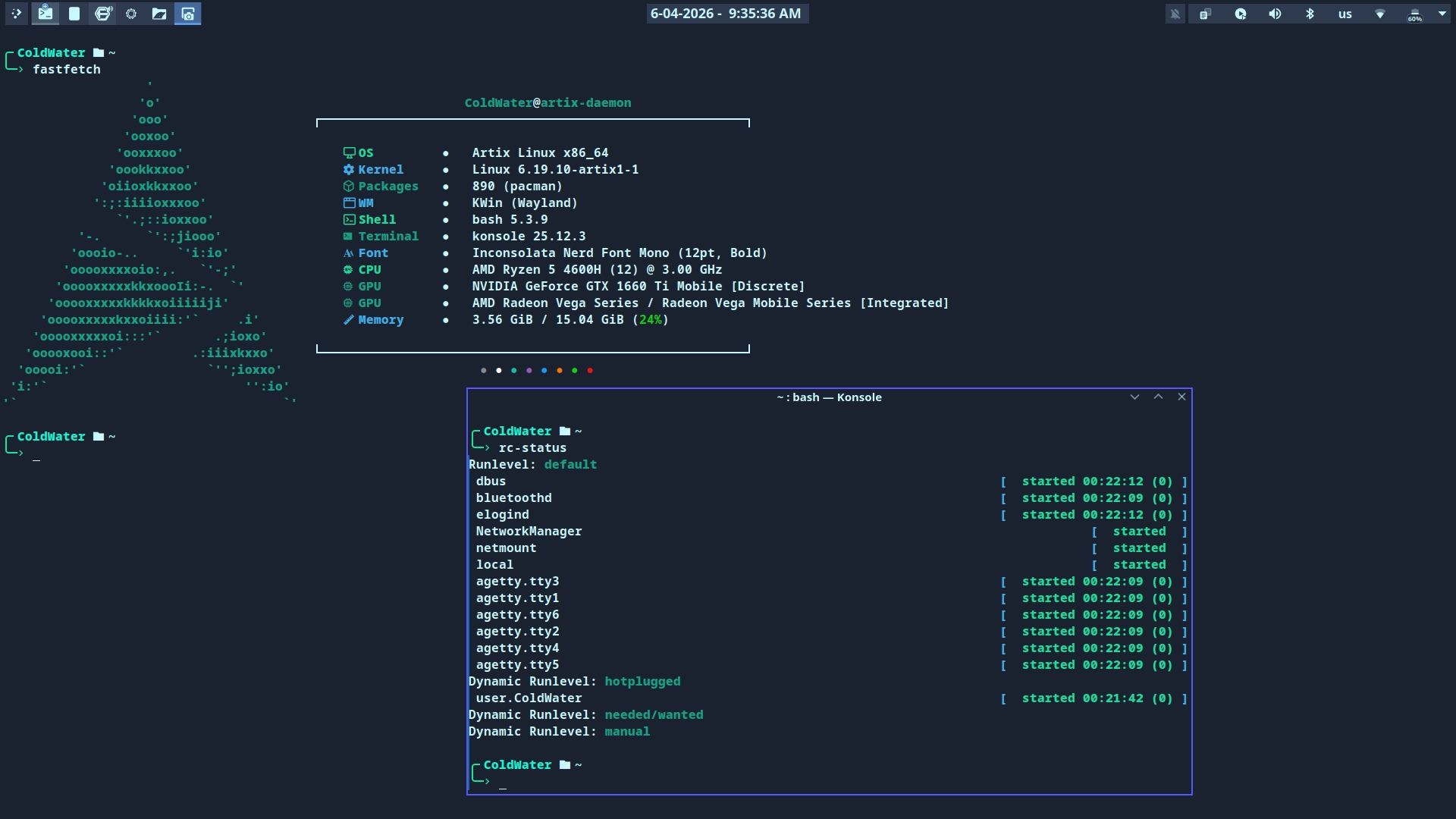
Task: Click the screenshot tool taskbar icon
Action: pyautogui.click(x=188, y=14)
